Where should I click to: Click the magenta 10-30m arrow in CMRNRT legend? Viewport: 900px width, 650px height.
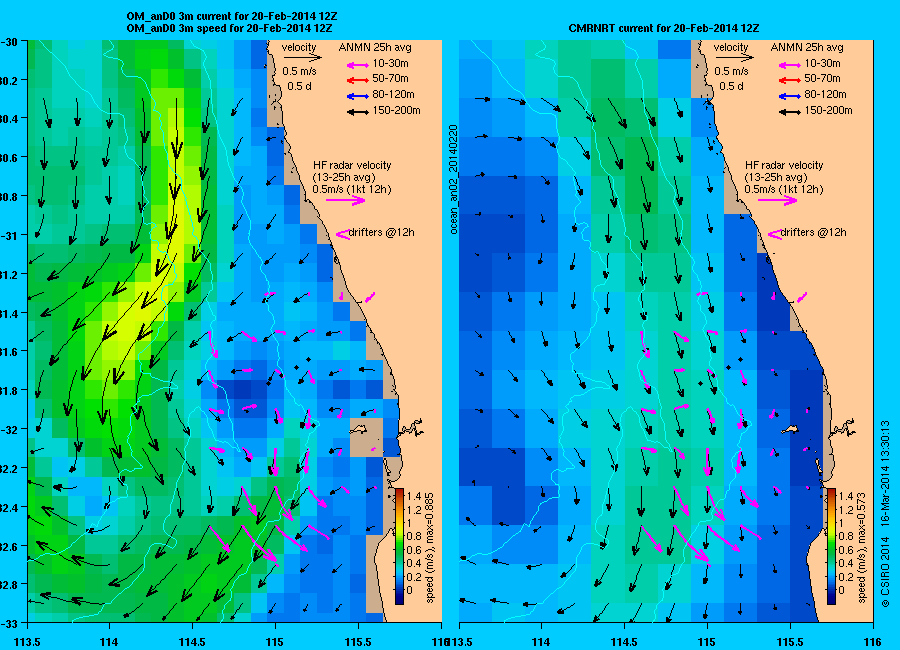point(789,65)
